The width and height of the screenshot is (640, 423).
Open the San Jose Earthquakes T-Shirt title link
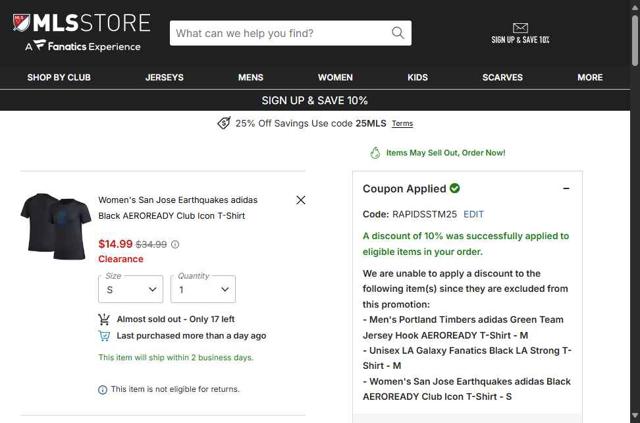tap(178, 208)
